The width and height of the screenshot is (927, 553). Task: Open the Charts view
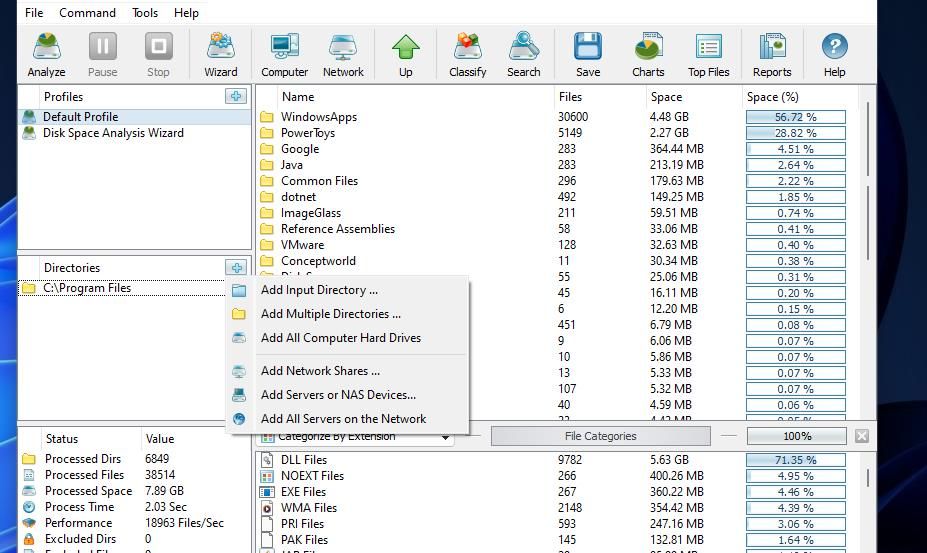coord(648,54)
